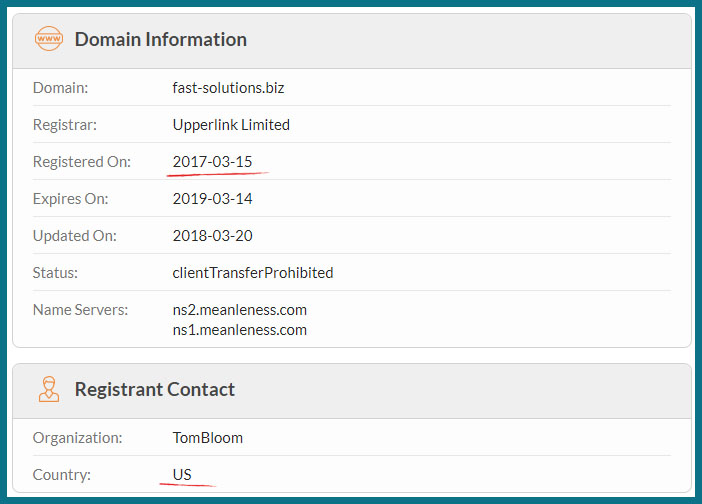
Task: Click the Expires On label
Action: [x=71, y=199]
